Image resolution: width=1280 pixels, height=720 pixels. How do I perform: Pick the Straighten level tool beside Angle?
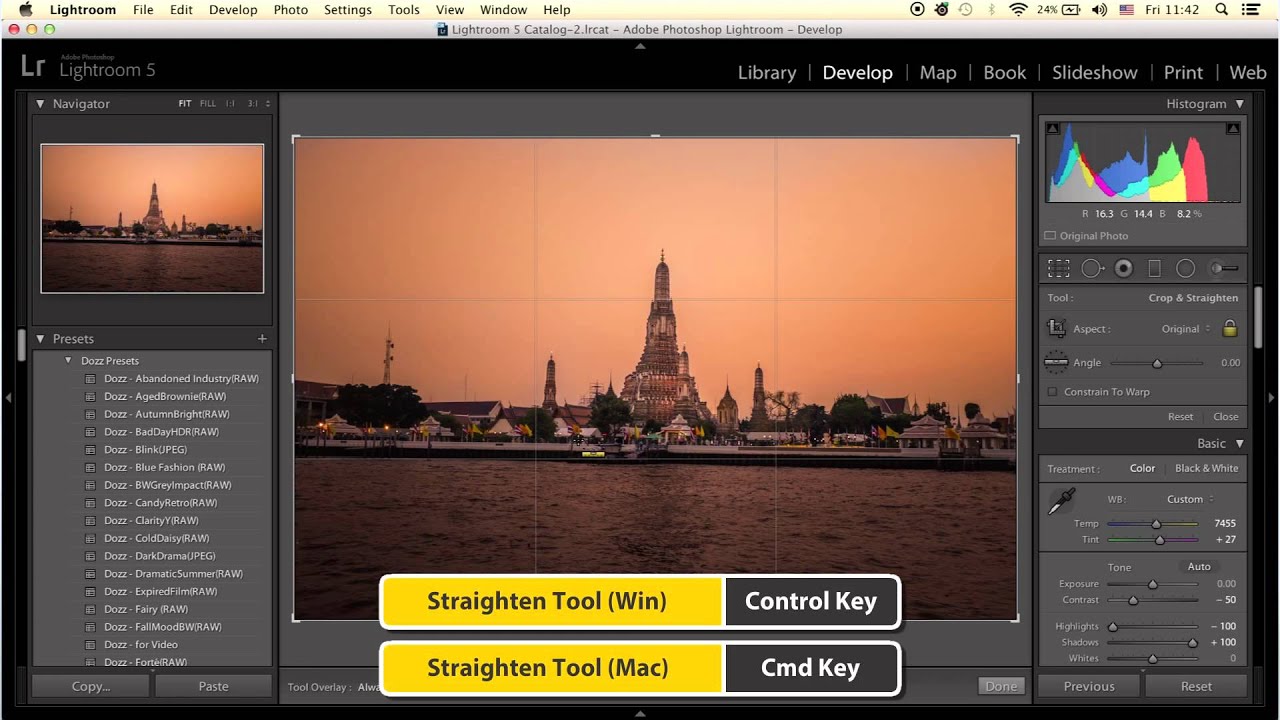[x=1056, y=362]
